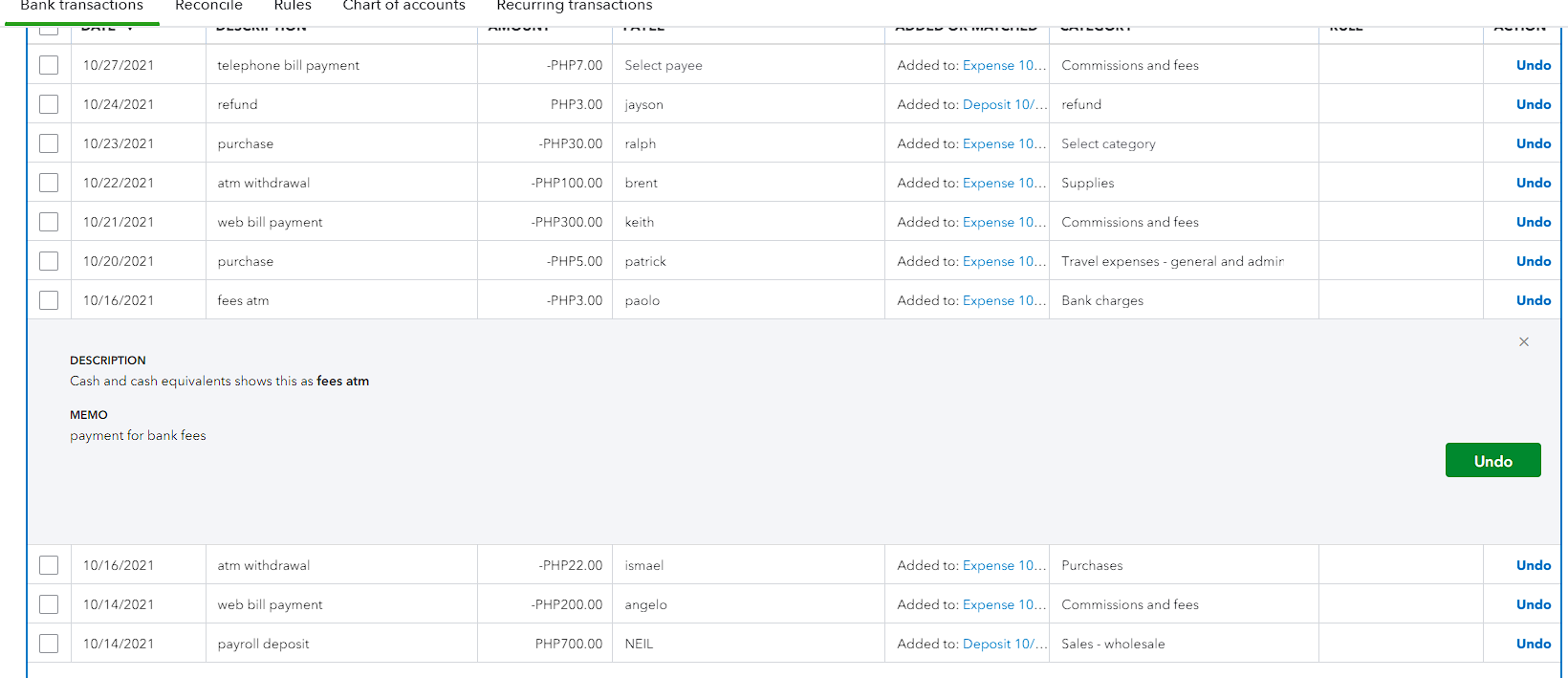Undo the ralph purchase transaction
This screenshot has width=1568, height=678.
click(1534, 143)
